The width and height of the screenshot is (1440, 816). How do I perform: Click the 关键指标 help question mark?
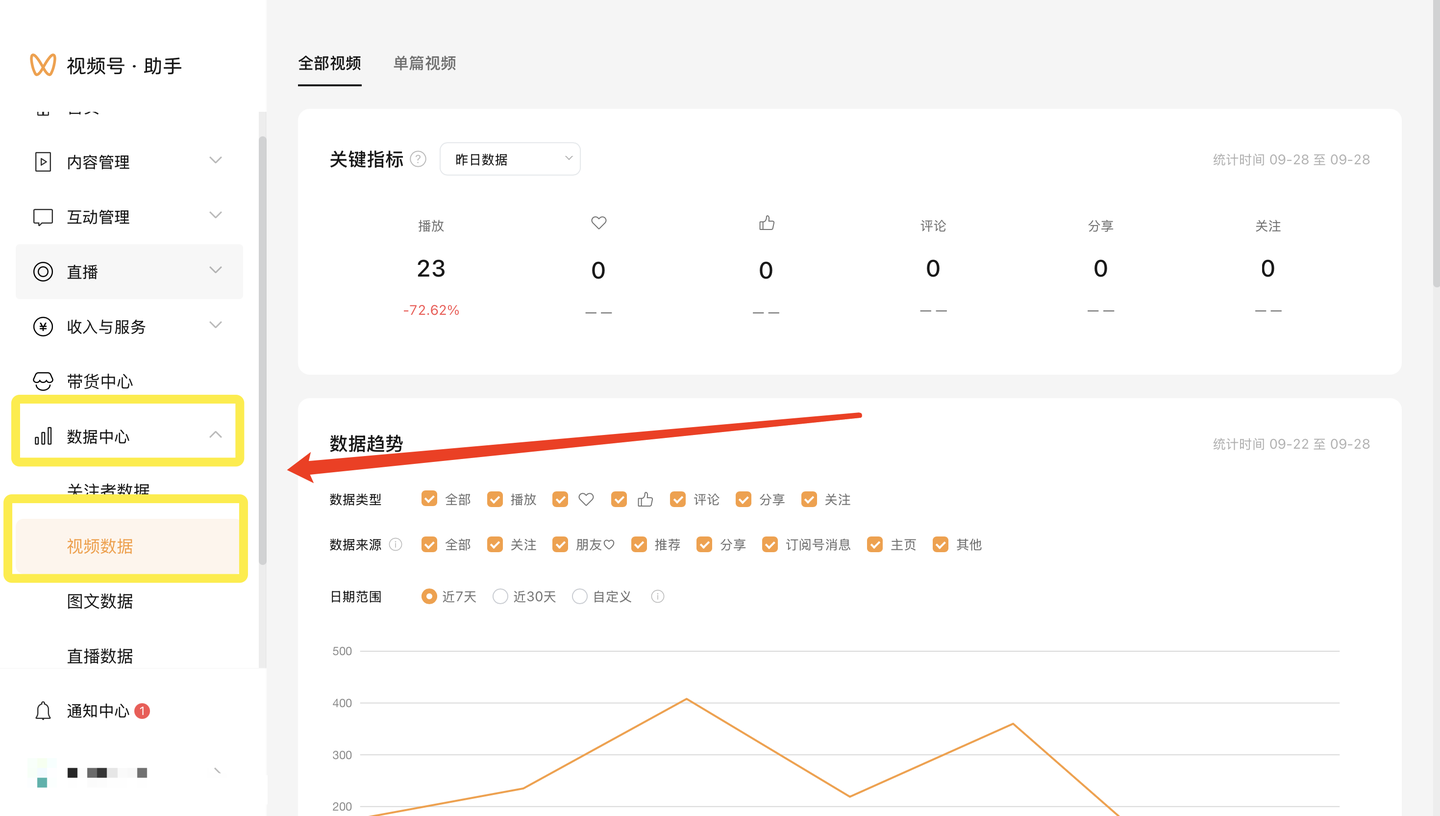417,158
